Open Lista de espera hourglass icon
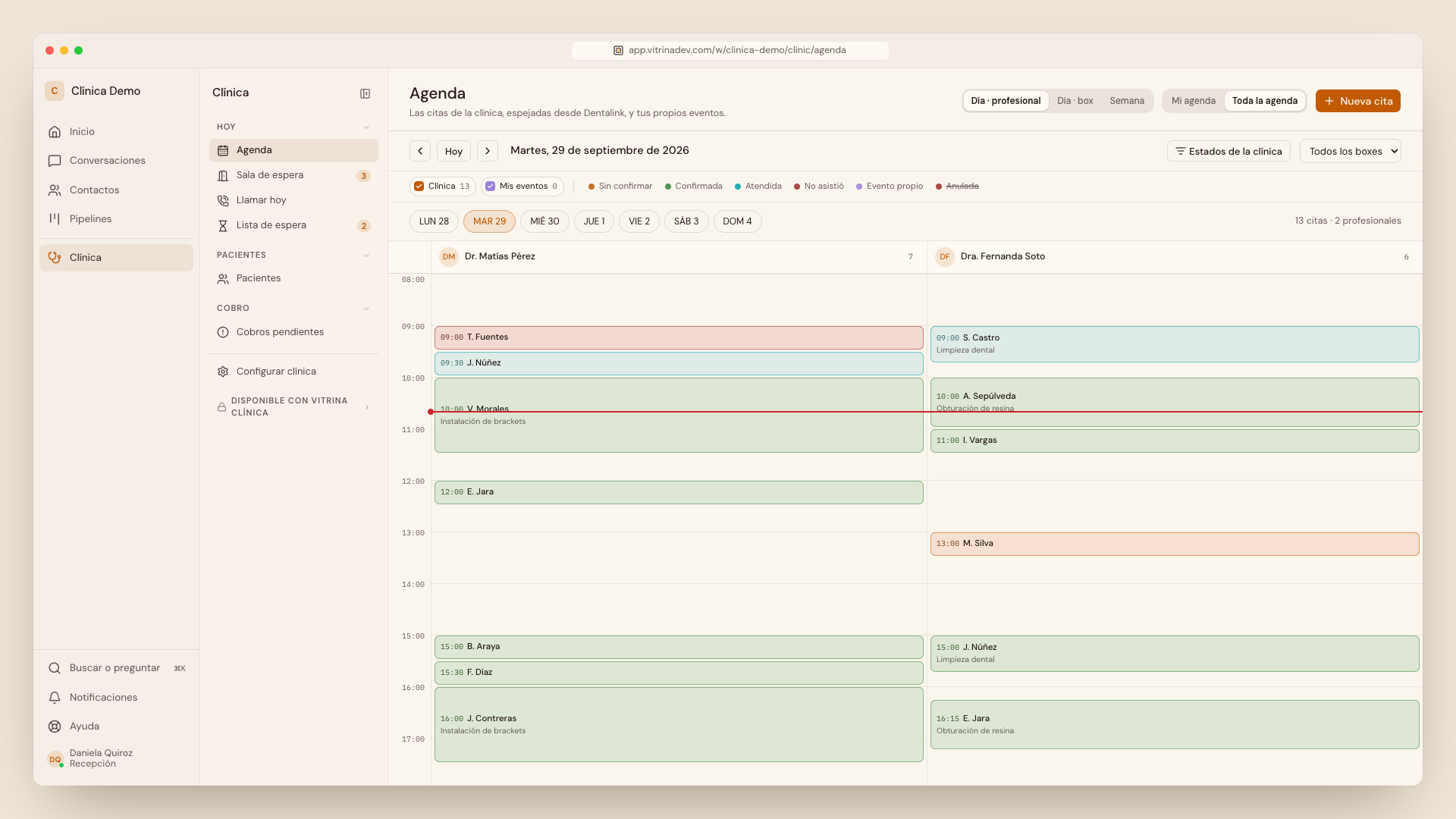This screenshot has width=1456, height=819. [223, 226]
